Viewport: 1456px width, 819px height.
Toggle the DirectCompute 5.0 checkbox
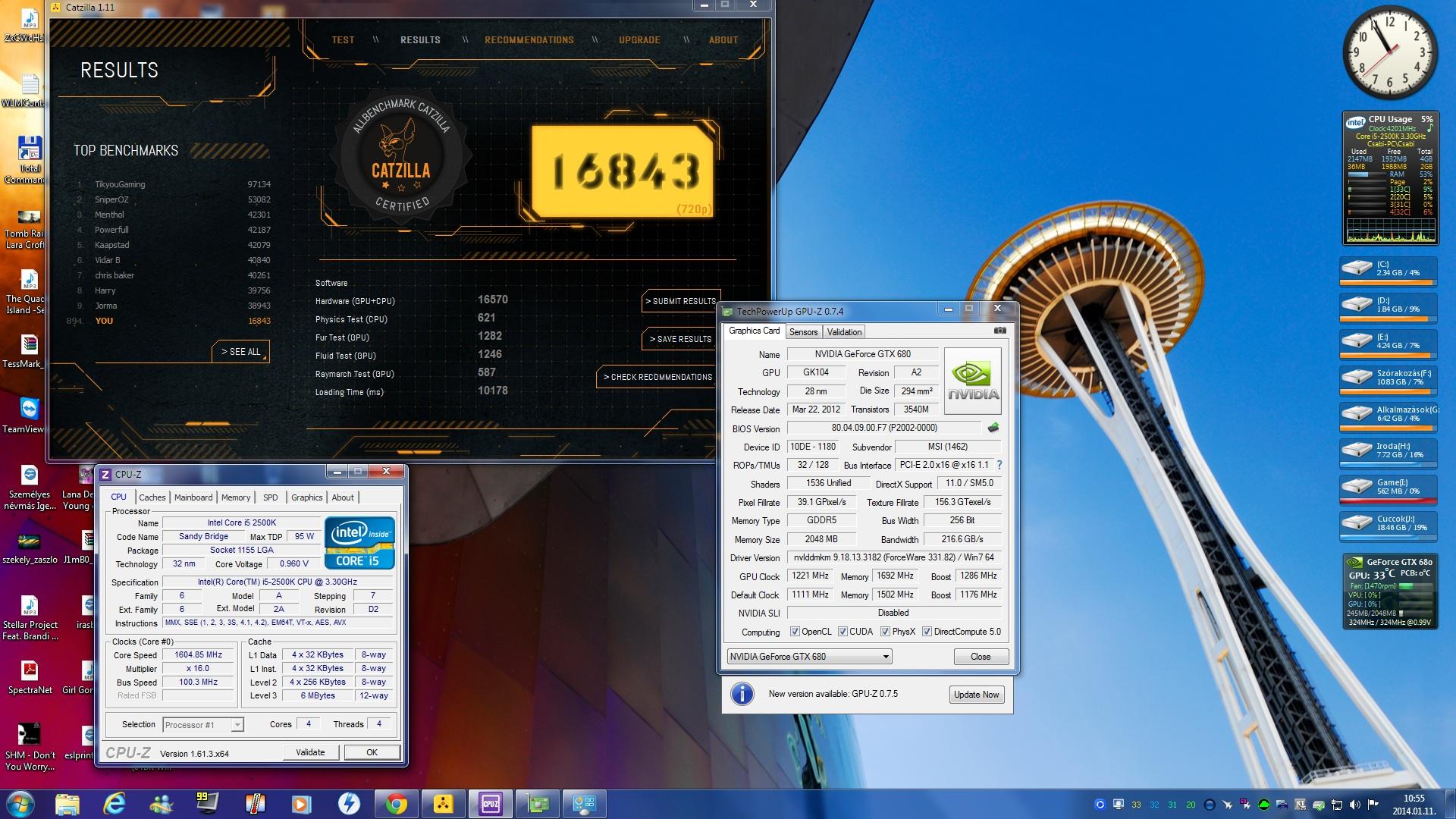tap(927, 632)
